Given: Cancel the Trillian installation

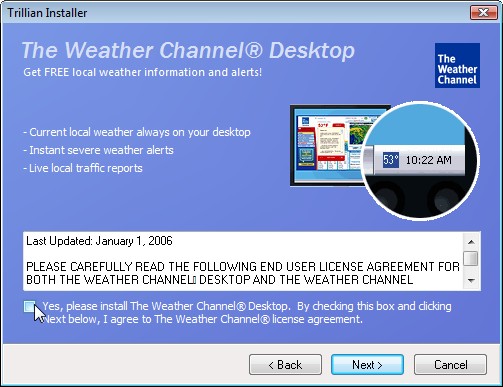Looking at the screenshot, I should click(x=450, y=364).
